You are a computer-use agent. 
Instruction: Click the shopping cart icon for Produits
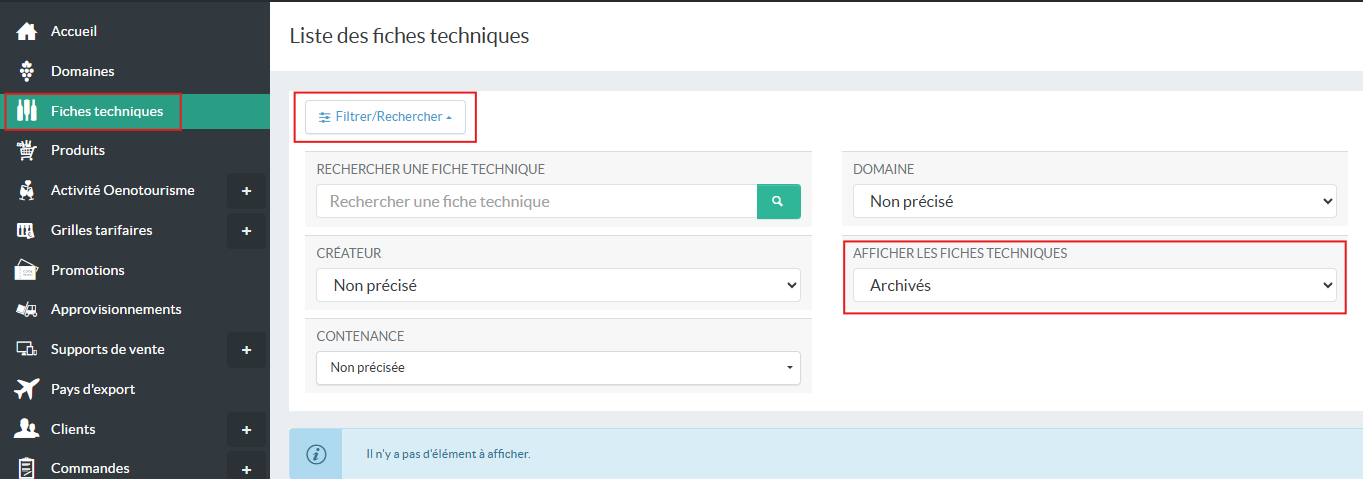27,150
